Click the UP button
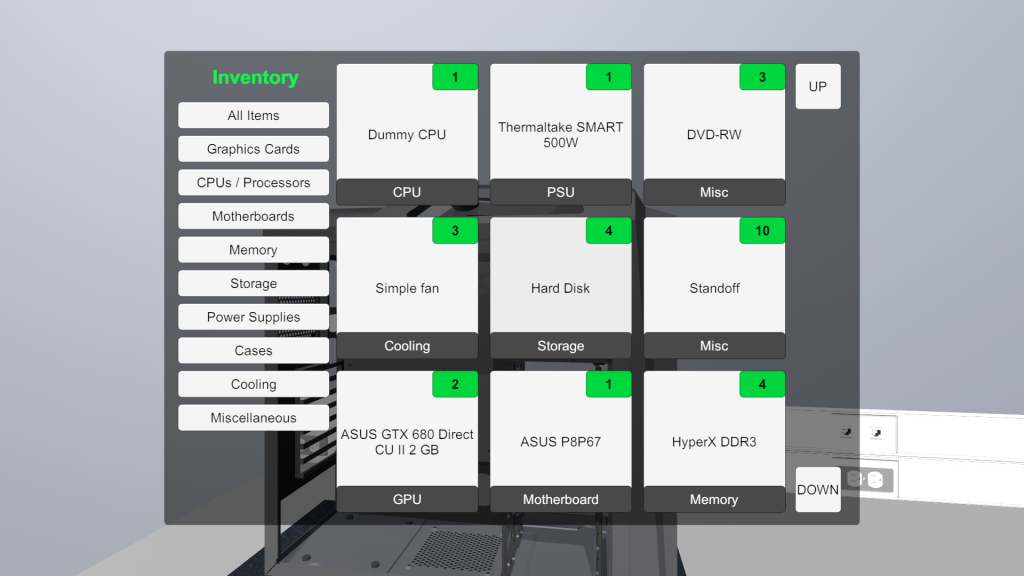Viewport: 1024px width, 576px height. [818, 86]
